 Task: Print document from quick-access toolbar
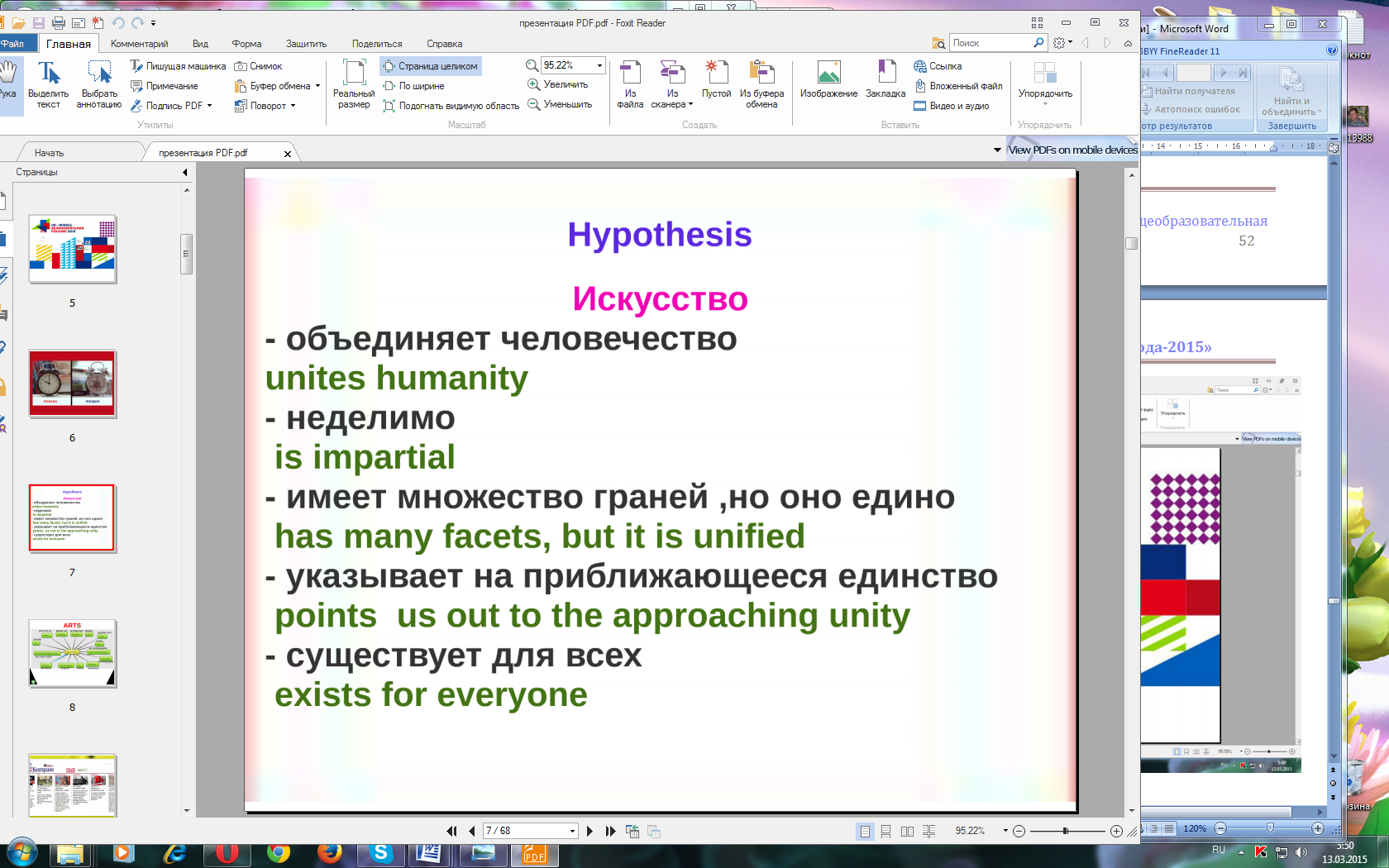[58, 23]
